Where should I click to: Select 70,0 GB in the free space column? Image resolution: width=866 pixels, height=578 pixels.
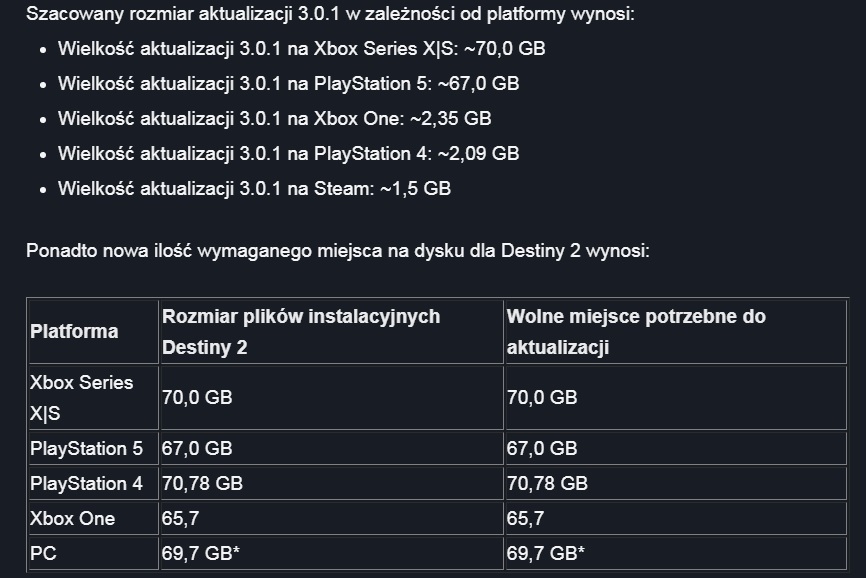[542, 397]
